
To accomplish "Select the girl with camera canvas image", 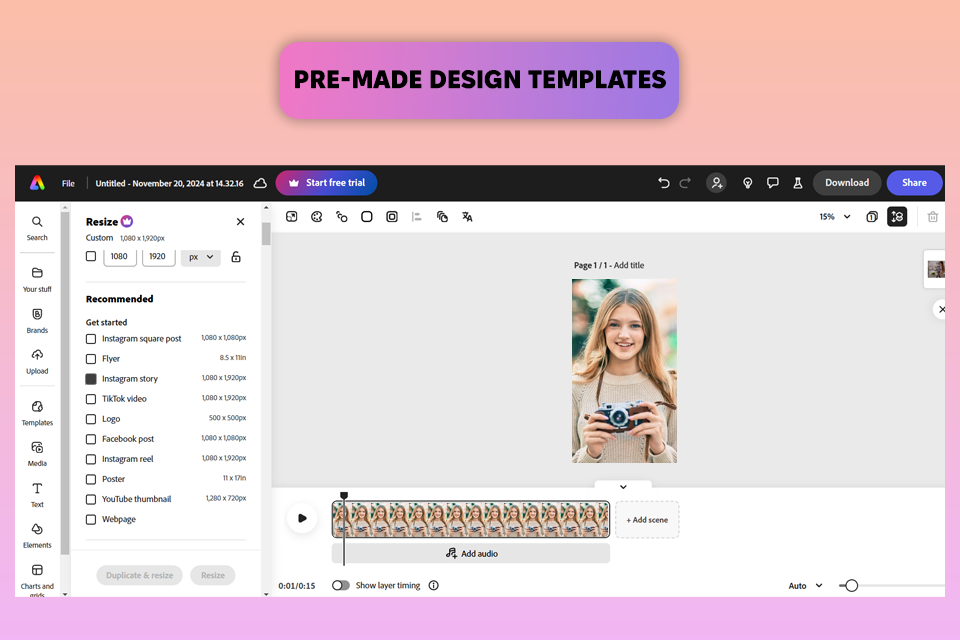I will point(624,371).
